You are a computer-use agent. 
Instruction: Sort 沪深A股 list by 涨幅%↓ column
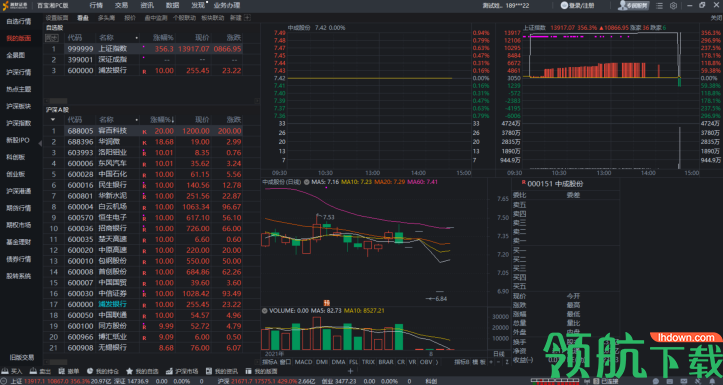click(x=162, y=120)
